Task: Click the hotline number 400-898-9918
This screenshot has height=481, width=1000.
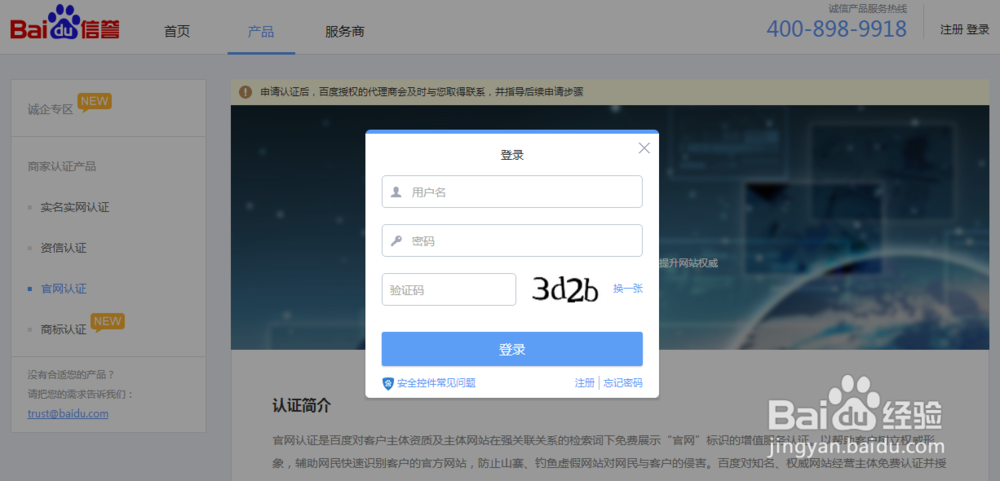Action: pyautogui.click(x=836, y=29)
